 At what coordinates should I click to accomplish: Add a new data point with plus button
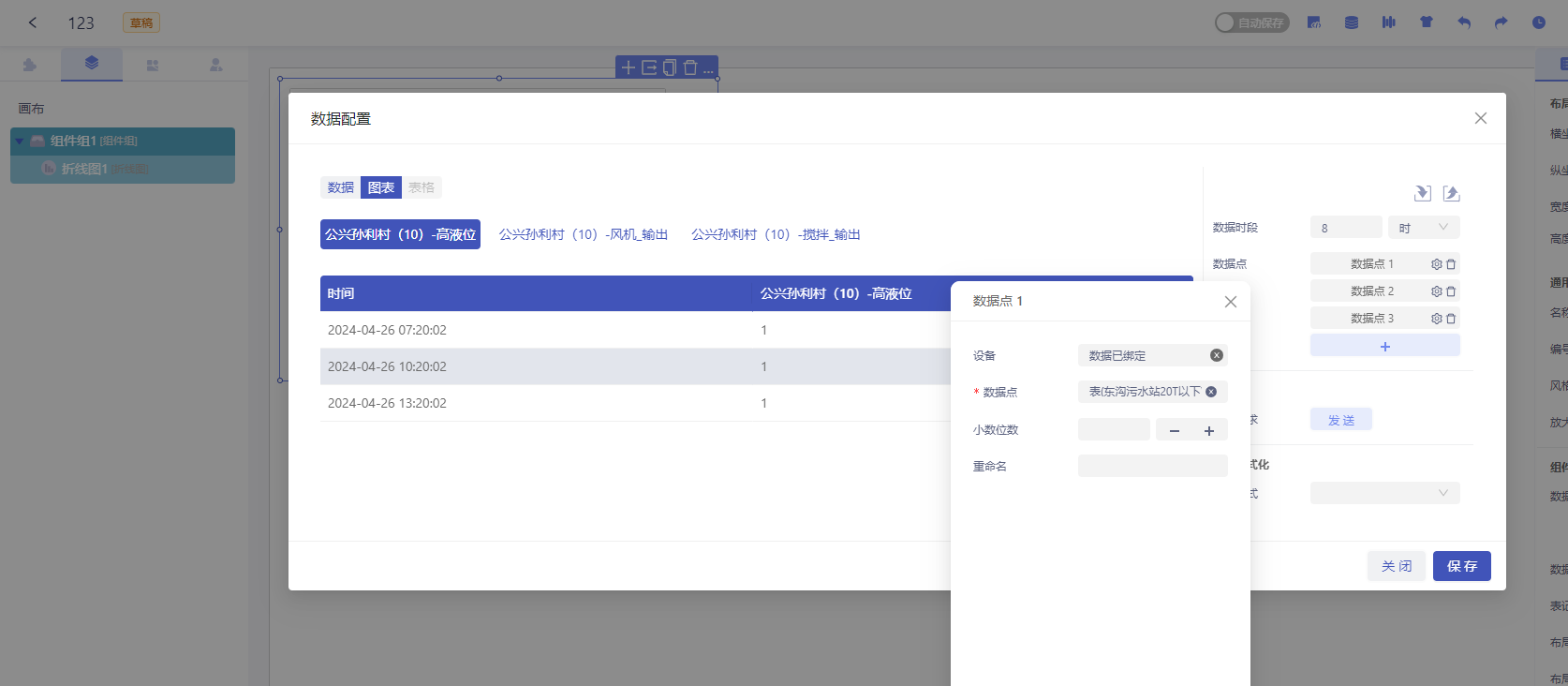pyautogui.click(x=1385, y=346)
